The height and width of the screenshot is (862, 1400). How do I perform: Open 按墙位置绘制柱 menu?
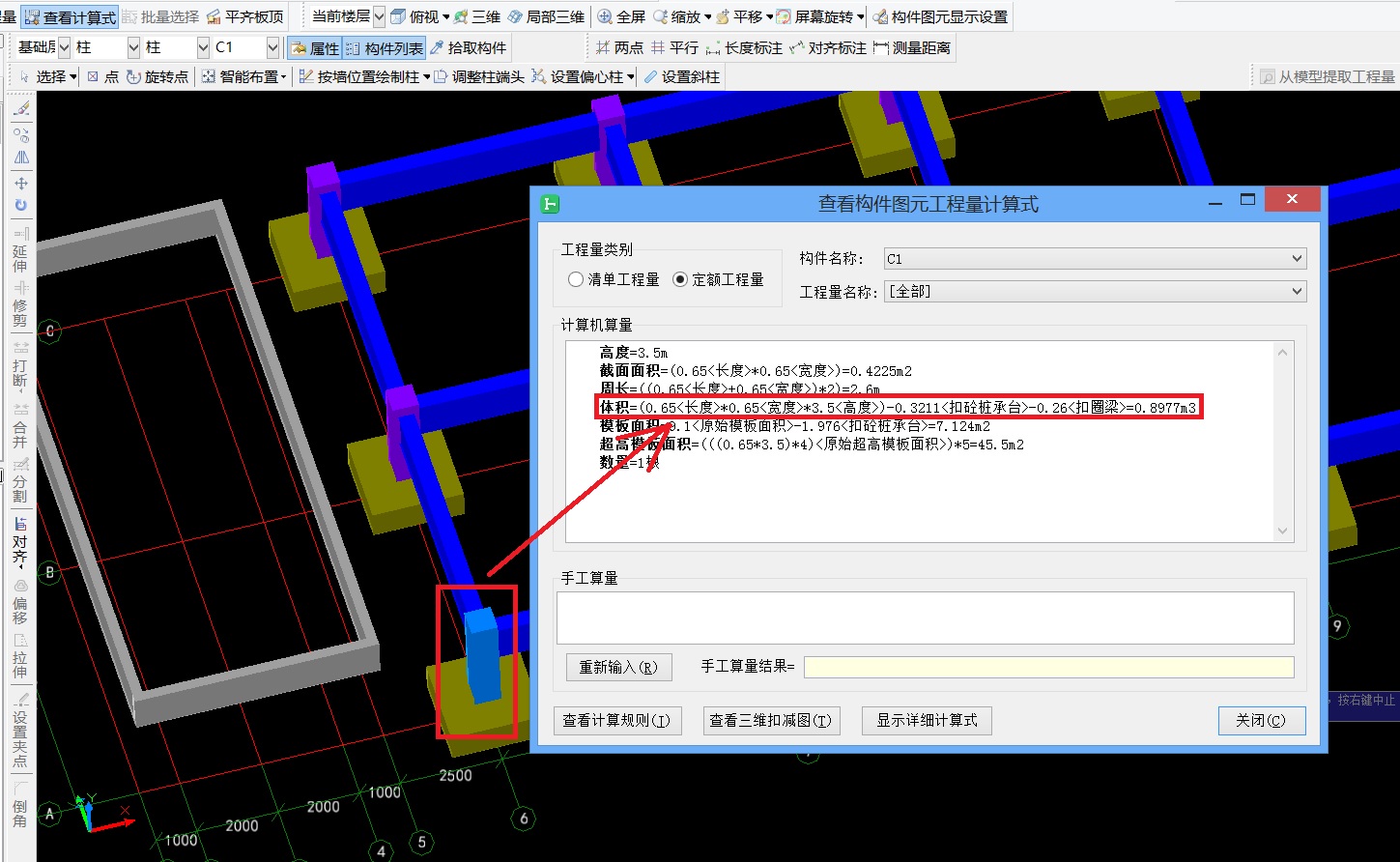(364, 77)
